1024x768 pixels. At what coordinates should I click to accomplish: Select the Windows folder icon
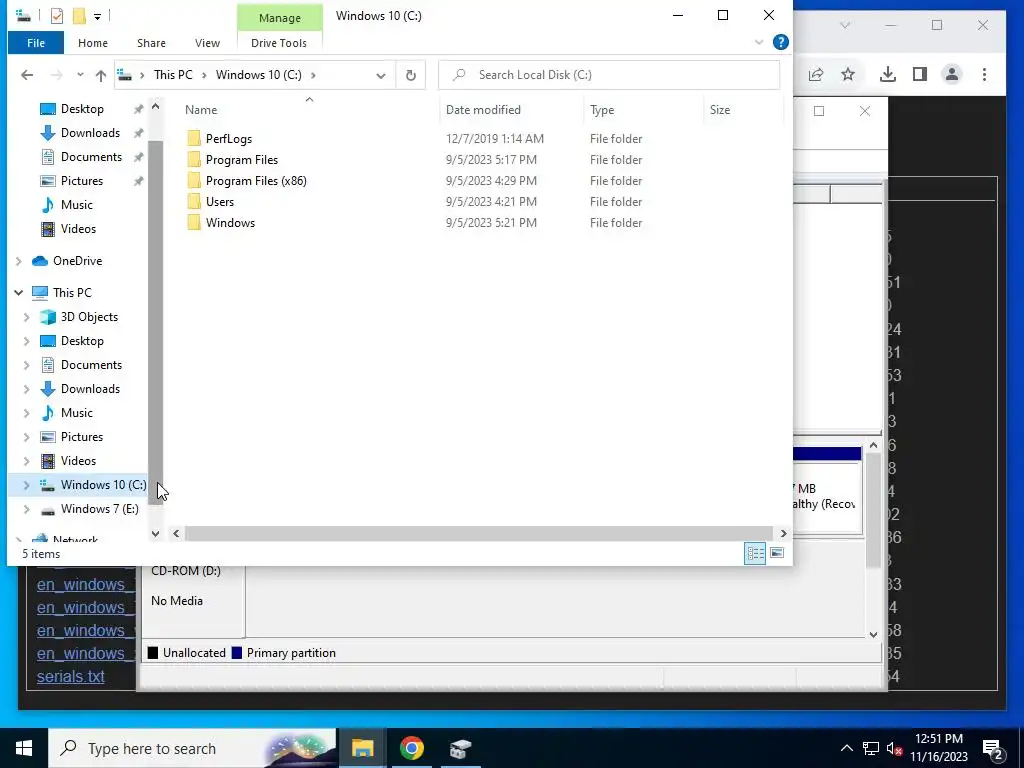click(194, 222)
